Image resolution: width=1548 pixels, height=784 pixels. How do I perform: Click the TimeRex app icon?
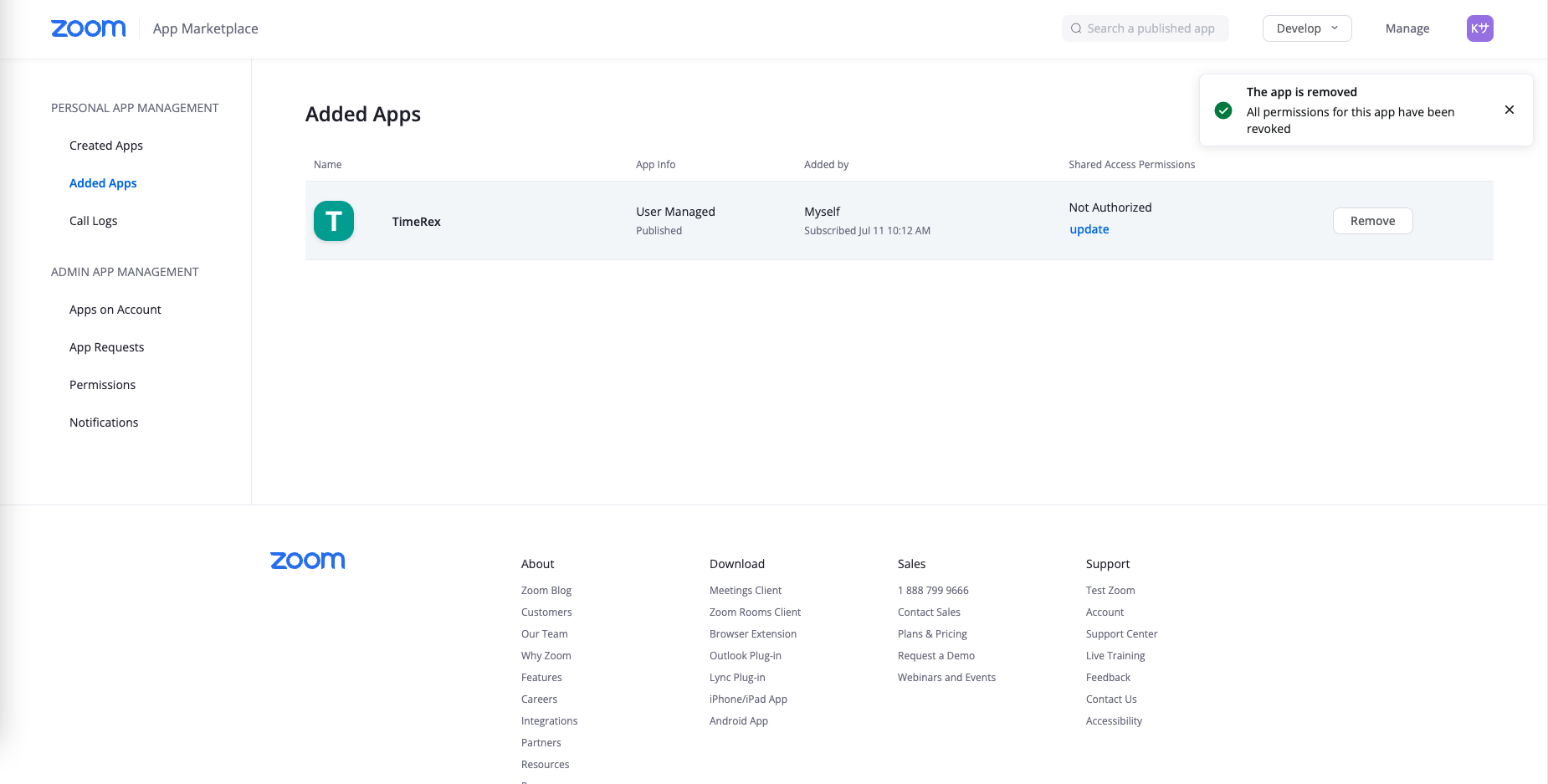point(334,221)
